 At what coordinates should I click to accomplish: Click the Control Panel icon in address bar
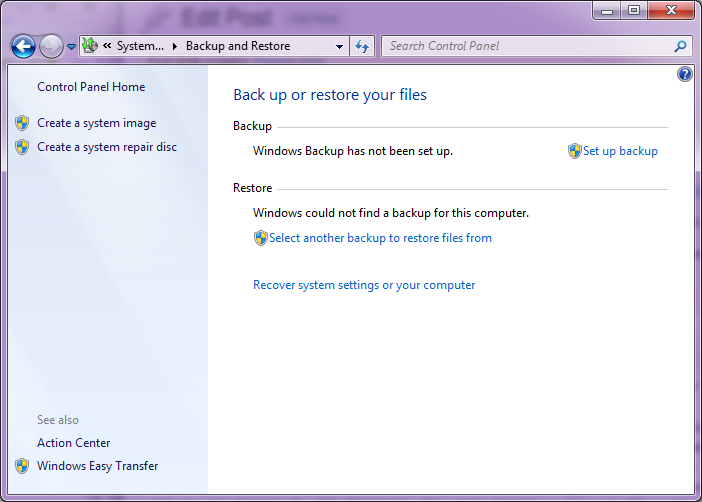[90, 45]
